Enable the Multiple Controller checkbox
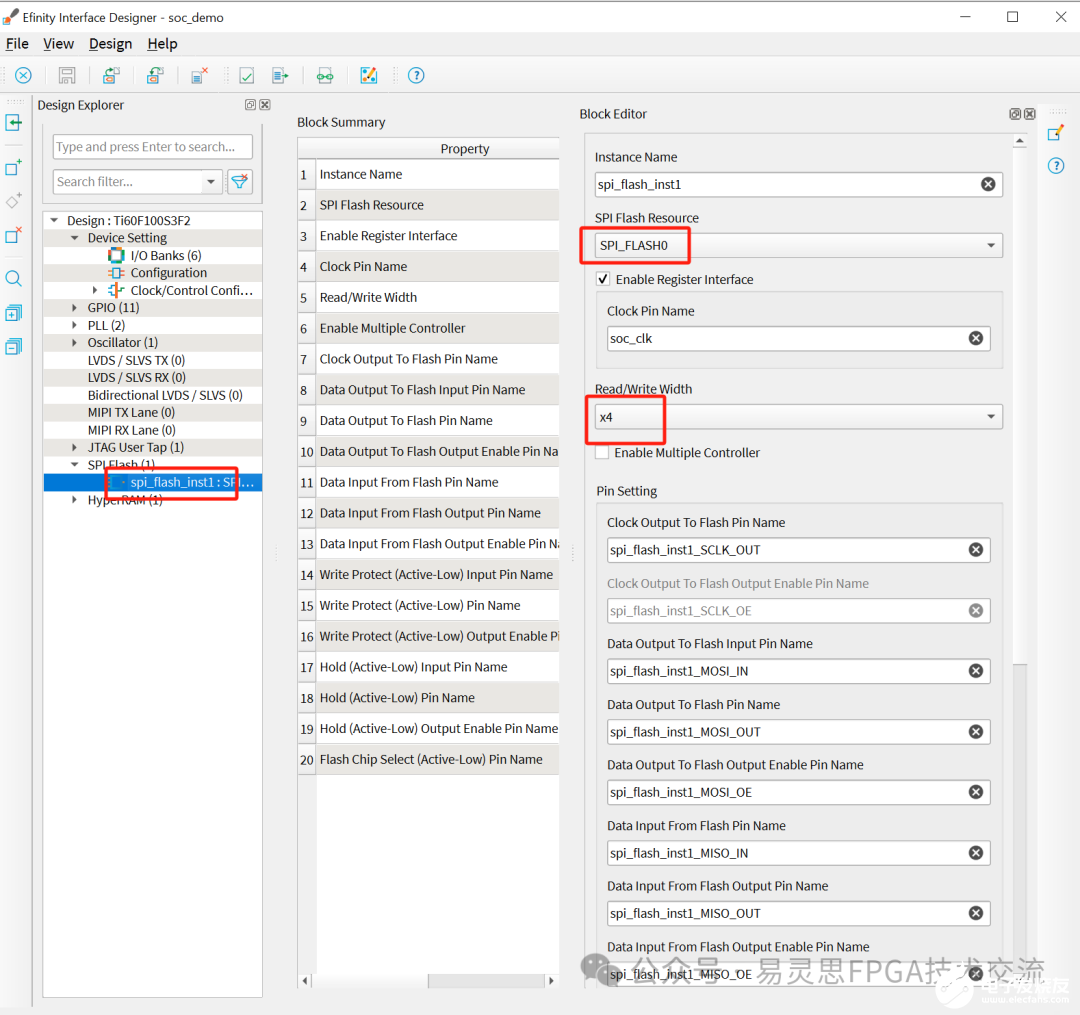This screenshot has height=1015, width=1080. click(602, 453)
